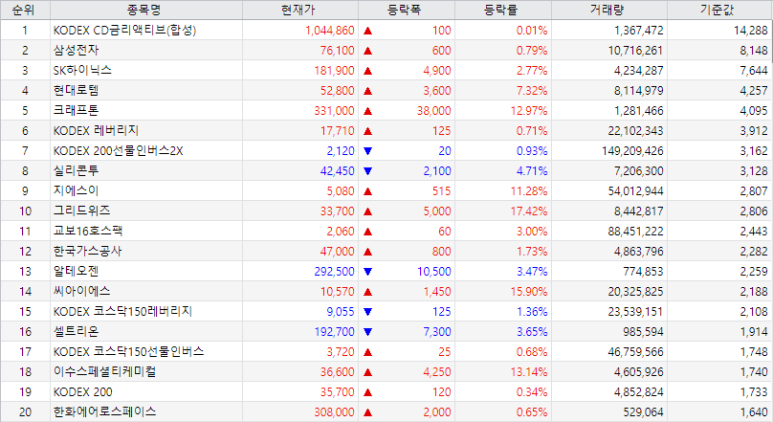Select stock name 셀트리온
The height and width of the screenshot is (422, 773).
click(x=76, y=331)
